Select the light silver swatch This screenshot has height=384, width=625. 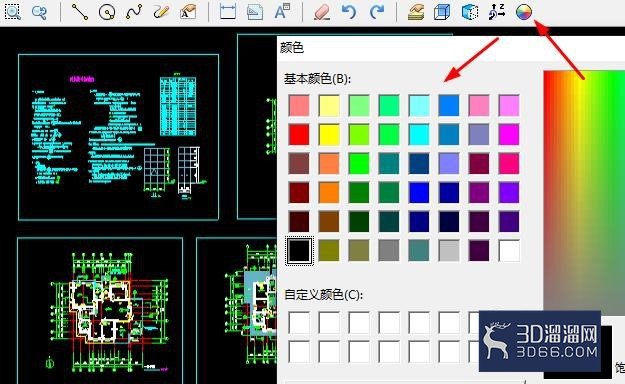[449, 251]
